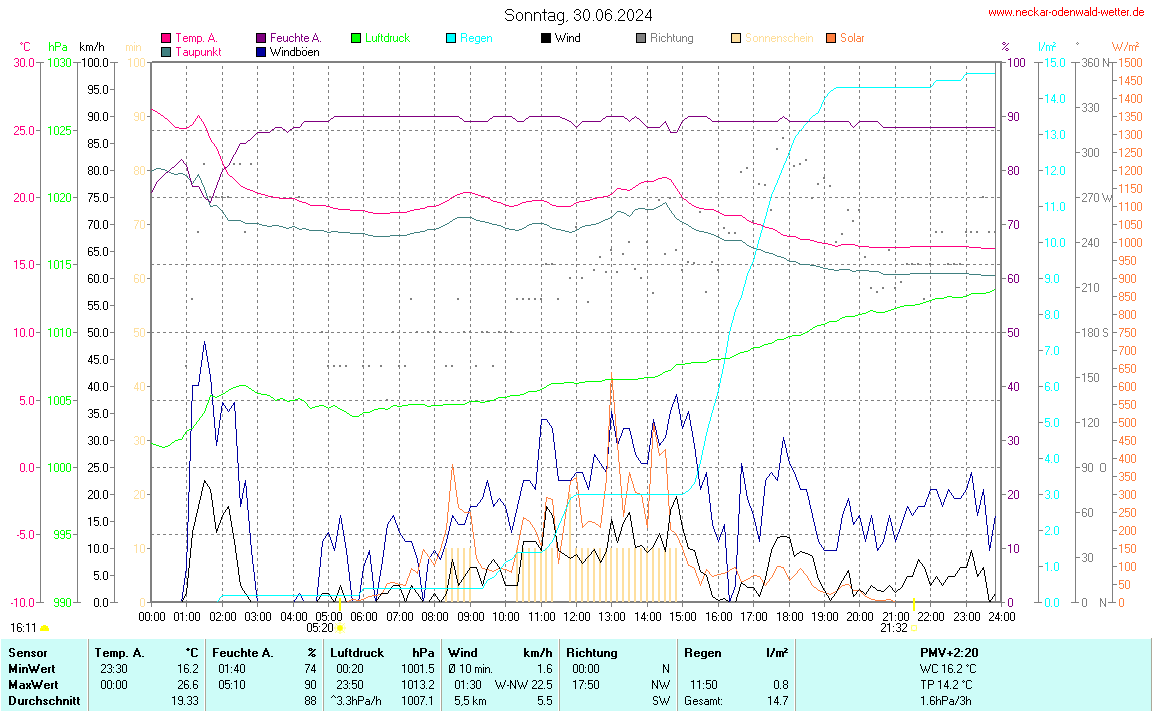Viewport: 1152px width, 711px height.
Task: Click the Regen column header in table
Action: (x=702, y=652)
